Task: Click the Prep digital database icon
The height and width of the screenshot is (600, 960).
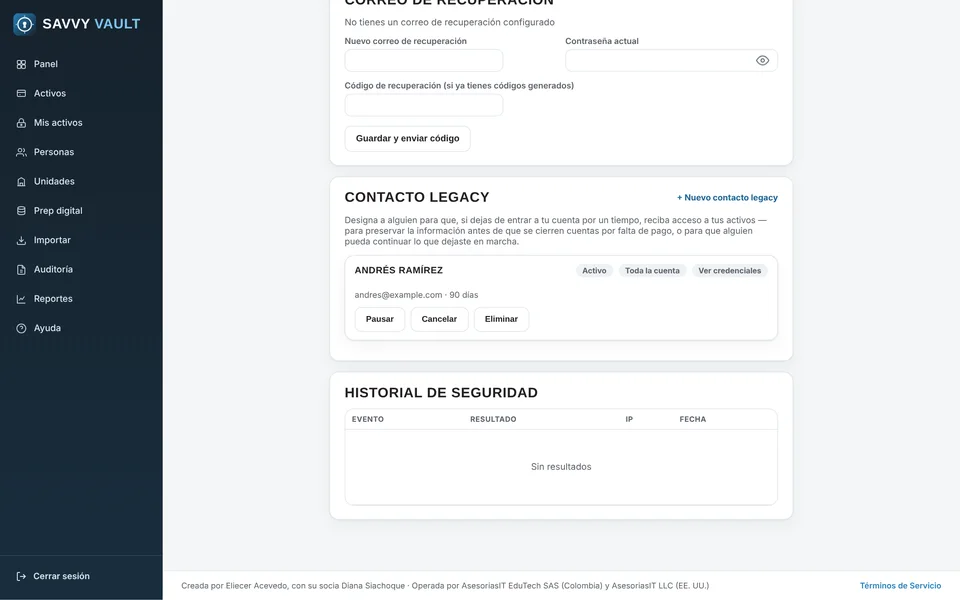Action: tap(21, 211)
